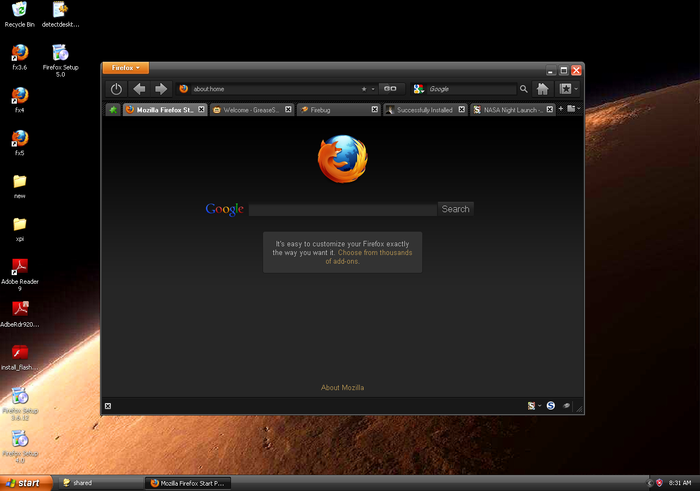Open the address bar history dropdown arrow
This screenshot has height=491, width=700.
pyautogui.click(x=373, y=89)
